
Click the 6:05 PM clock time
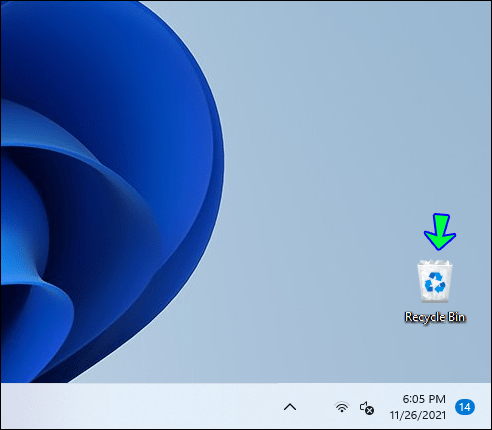[424, 399]
